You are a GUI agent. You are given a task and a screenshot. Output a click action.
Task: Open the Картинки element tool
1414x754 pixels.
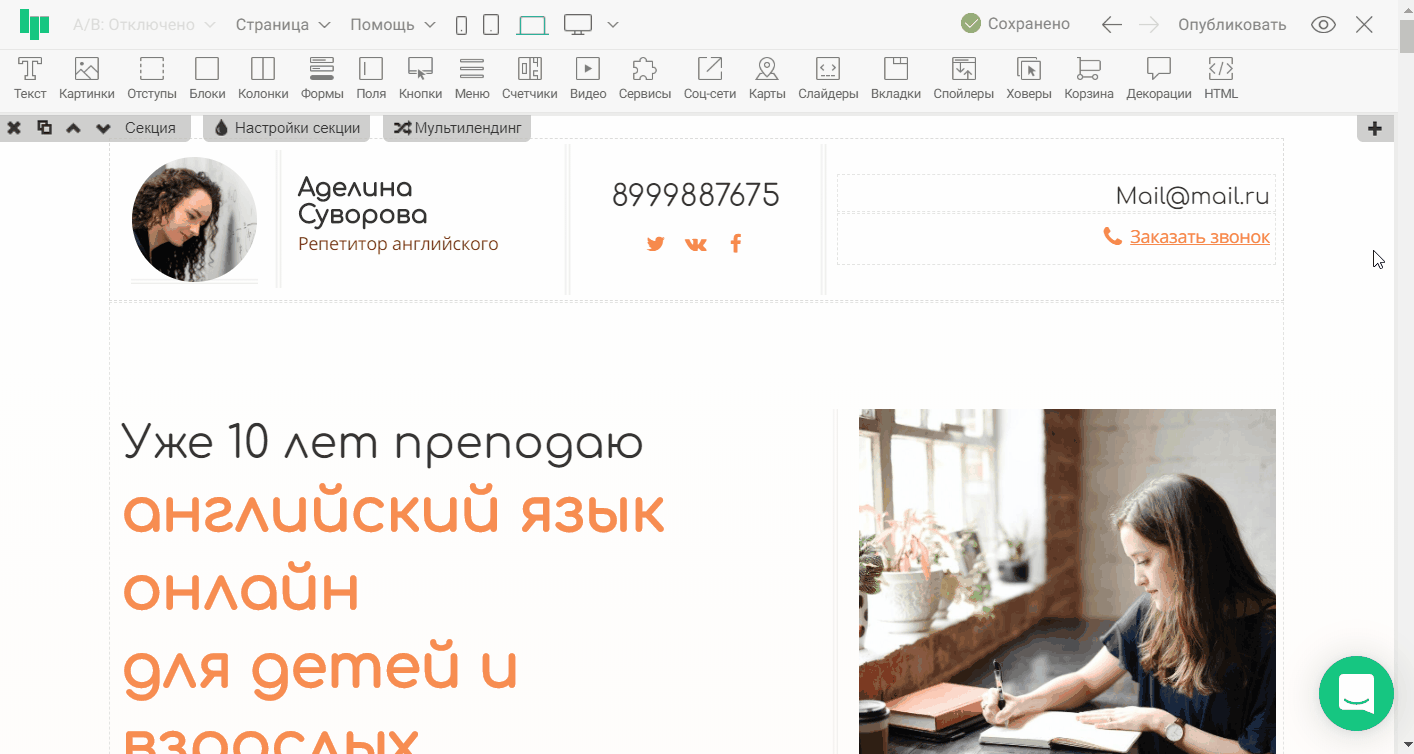coord(87,78)
